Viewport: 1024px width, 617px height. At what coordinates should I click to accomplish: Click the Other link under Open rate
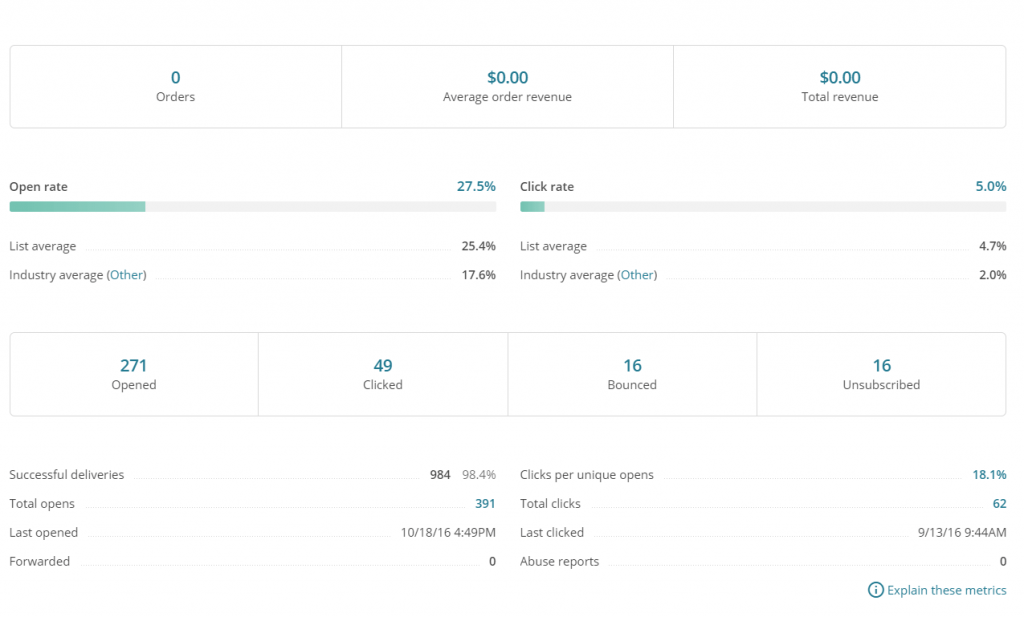pyautogui.click(x=127, y=275)
